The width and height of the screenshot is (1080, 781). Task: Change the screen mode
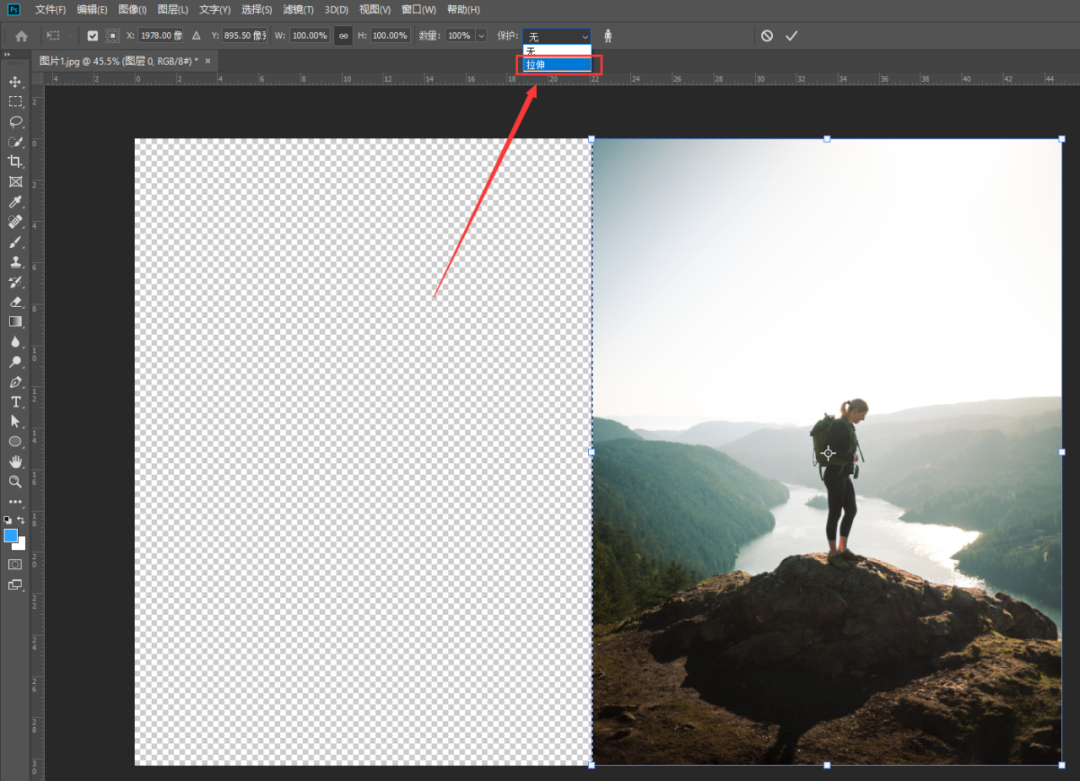coord(15,585)
